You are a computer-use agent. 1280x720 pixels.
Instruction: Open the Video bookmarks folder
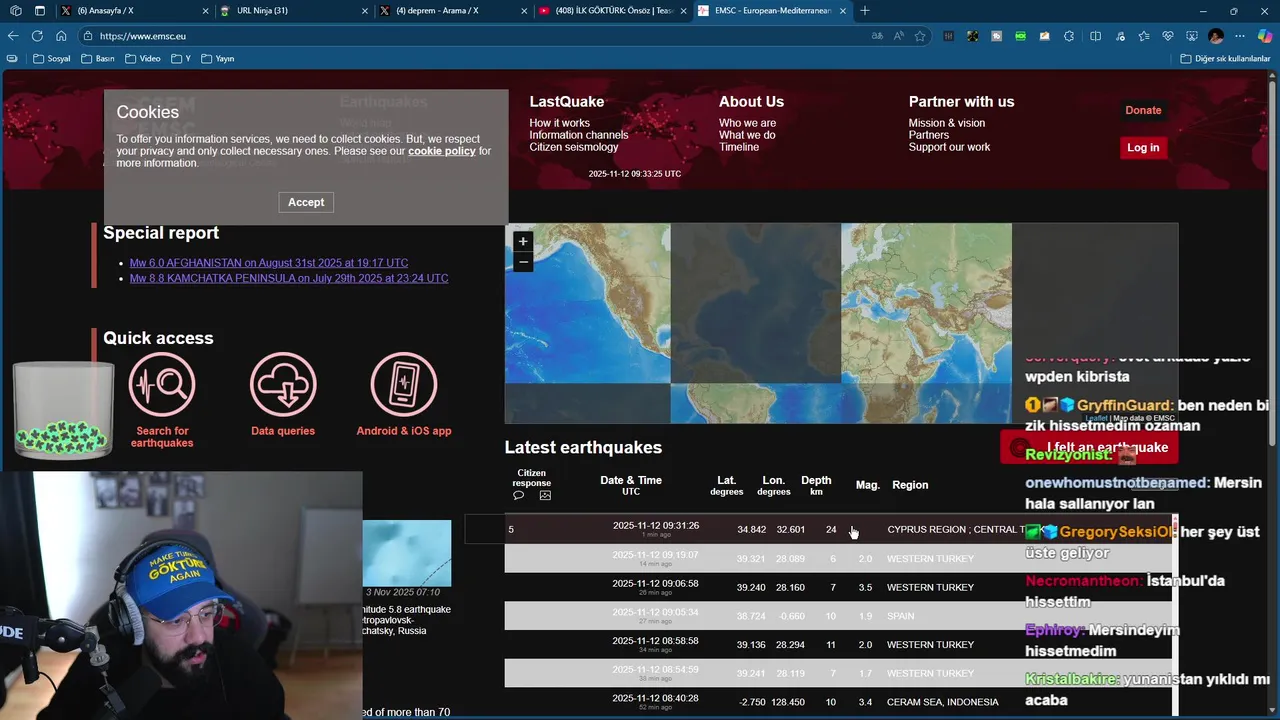(143, 59)
